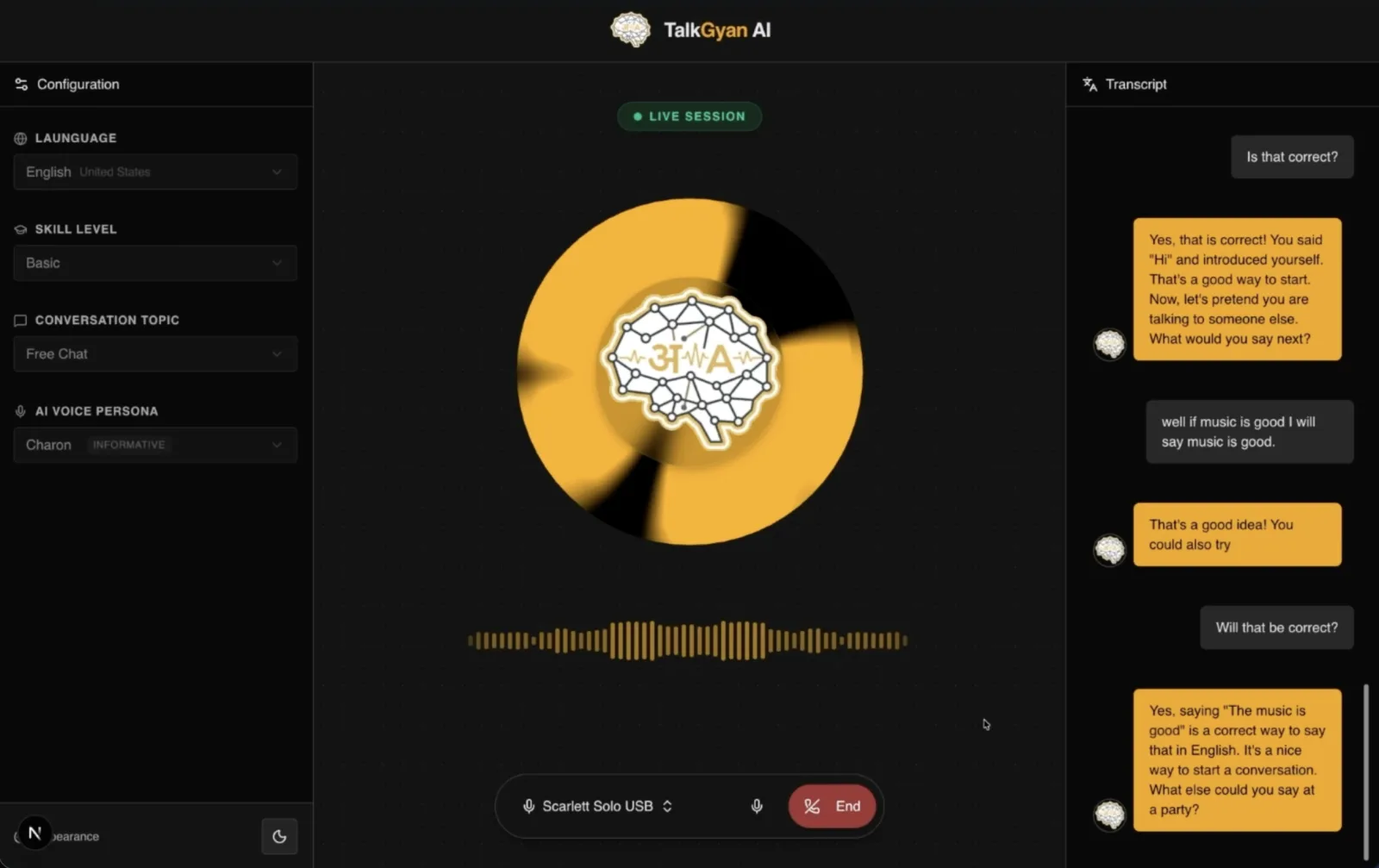The image size is (1379, 868).
Task: Click the round N badge at bottom left
Action: (34, 833)
